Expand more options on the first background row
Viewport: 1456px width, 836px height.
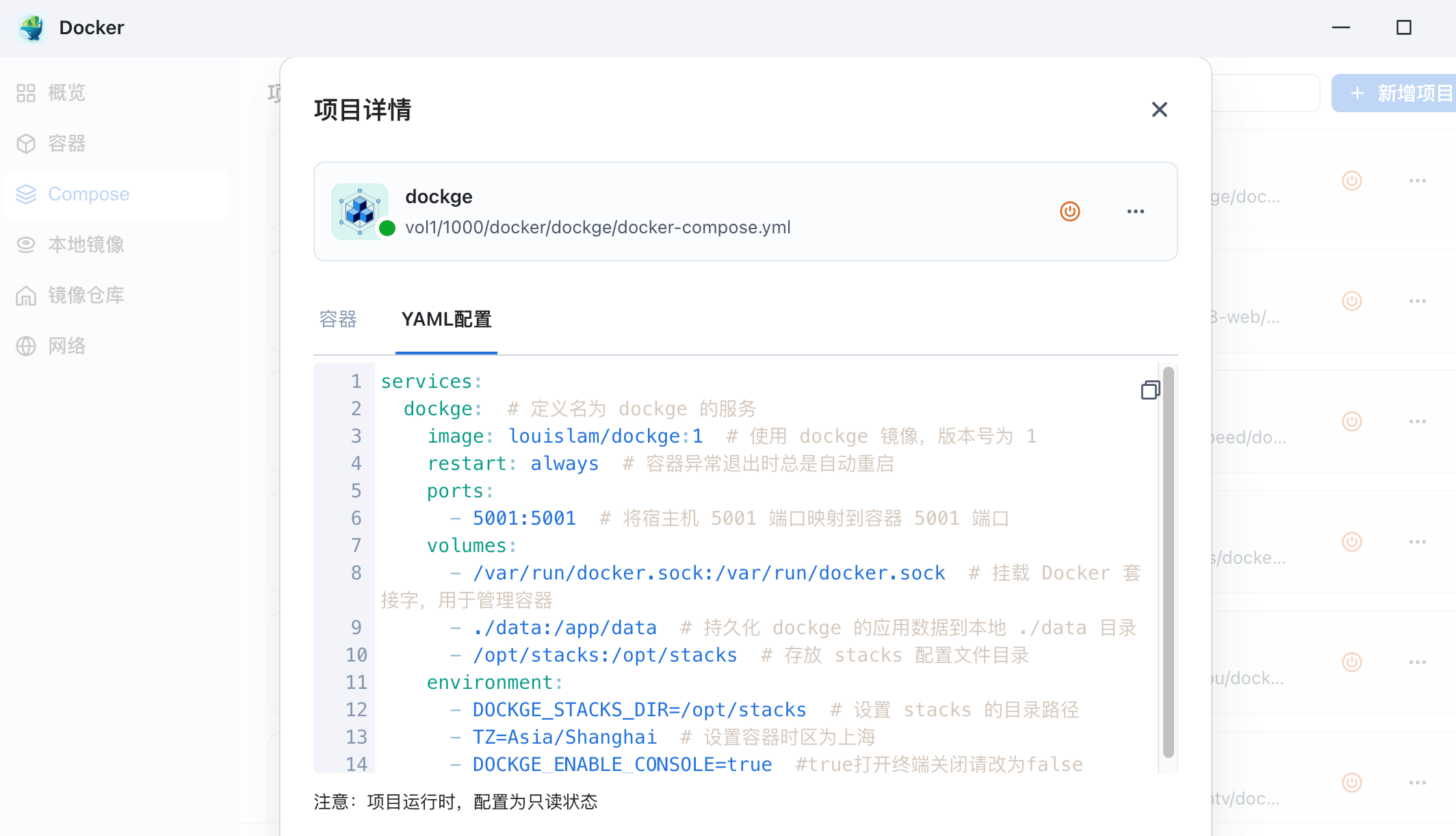(1417, 181)
